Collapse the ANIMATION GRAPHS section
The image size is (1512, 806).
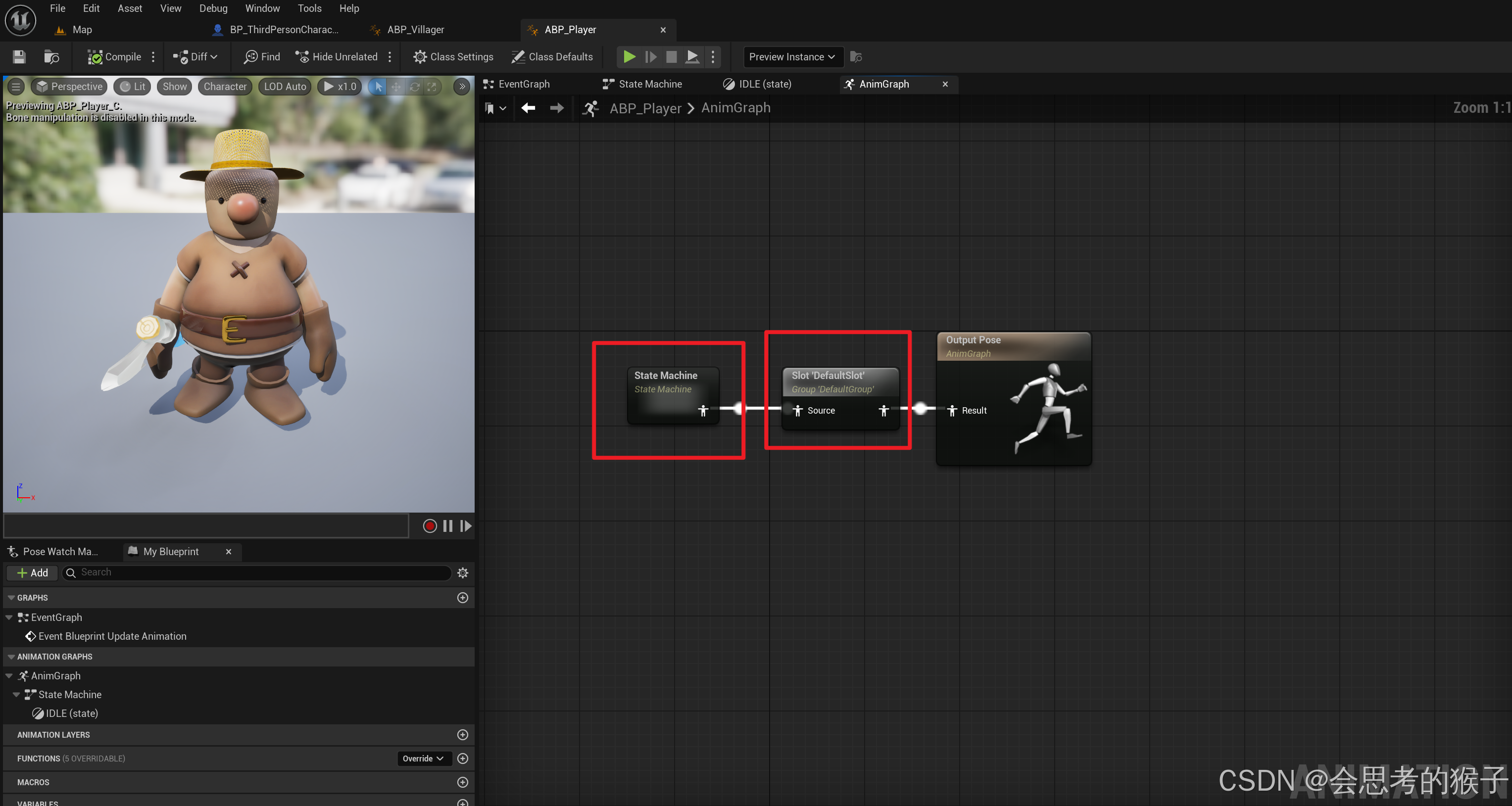pyautogui.click(x=11, y=657)
